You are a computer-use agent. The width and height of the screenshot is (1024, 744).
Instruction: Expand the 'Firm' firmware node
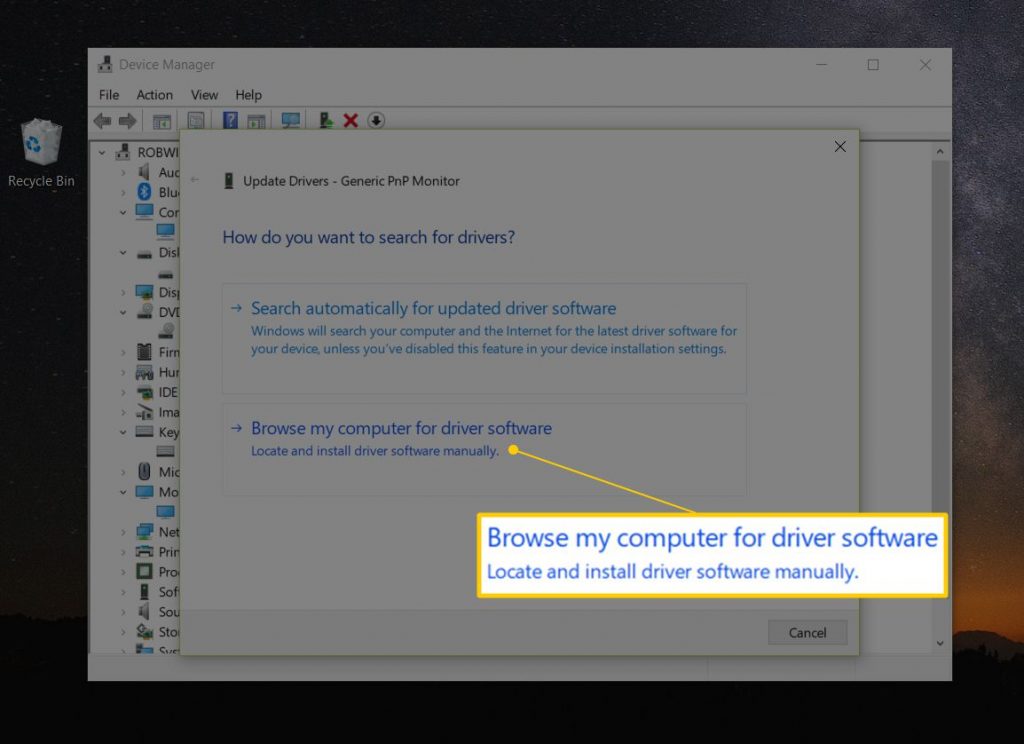[123, 352]
